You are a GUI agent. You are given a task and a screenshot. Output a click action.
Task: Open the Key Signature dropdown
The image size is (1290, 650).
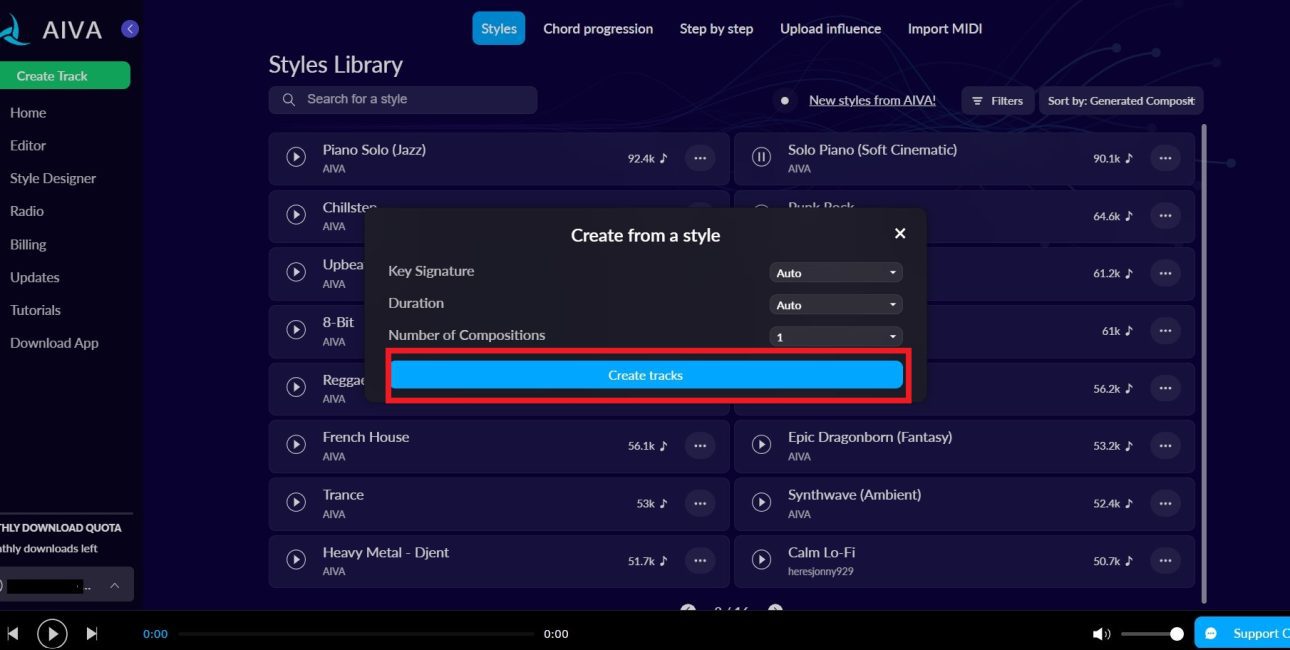[x=836, y=273]
